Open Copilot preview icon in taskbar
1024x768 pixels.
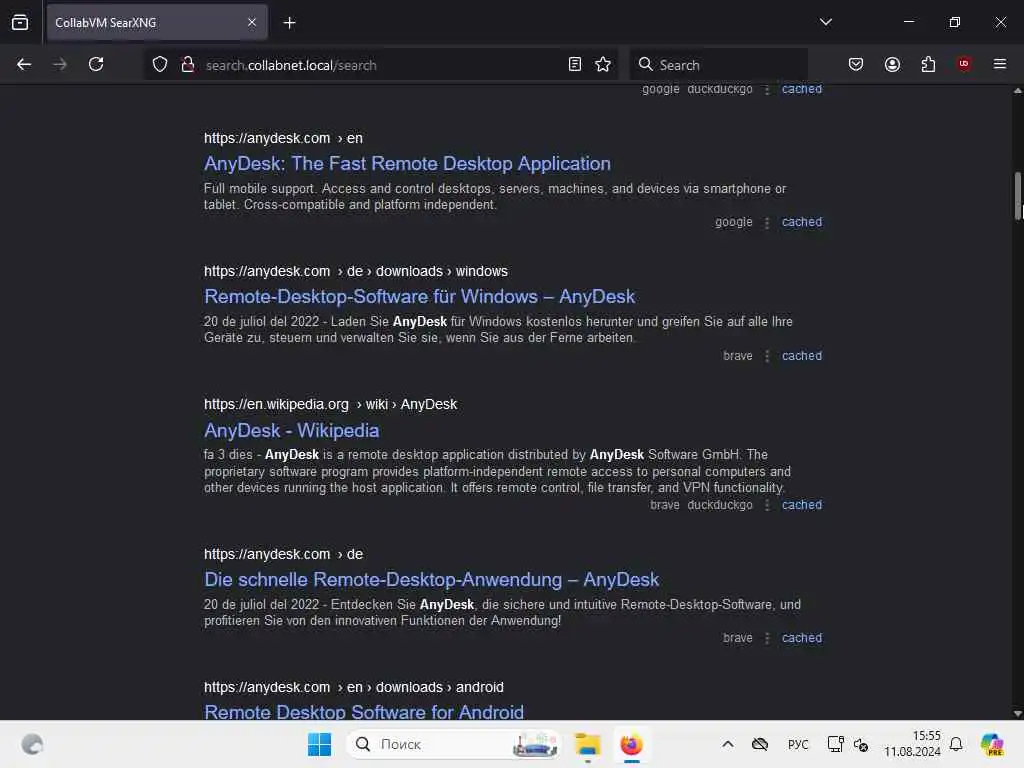[x=992, y=744]
